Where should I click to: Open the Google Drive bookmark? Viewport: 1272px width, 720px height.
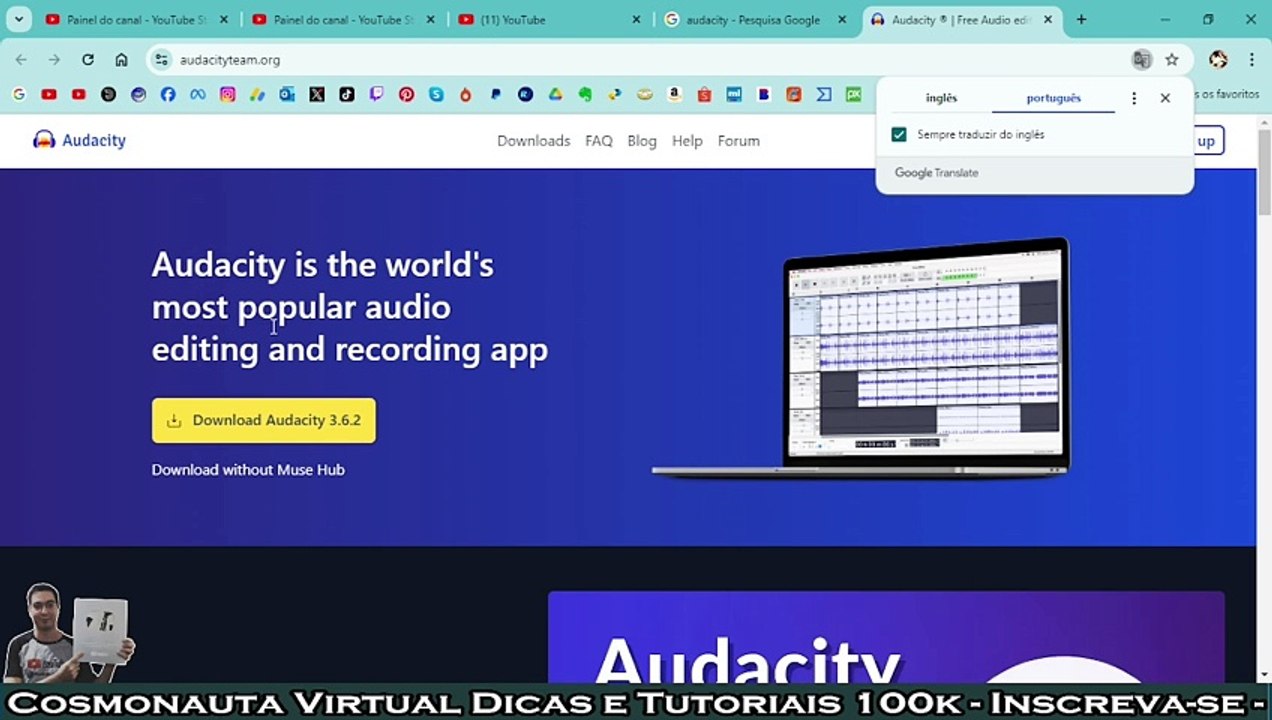pyautogui.click(x=555, y=94)
